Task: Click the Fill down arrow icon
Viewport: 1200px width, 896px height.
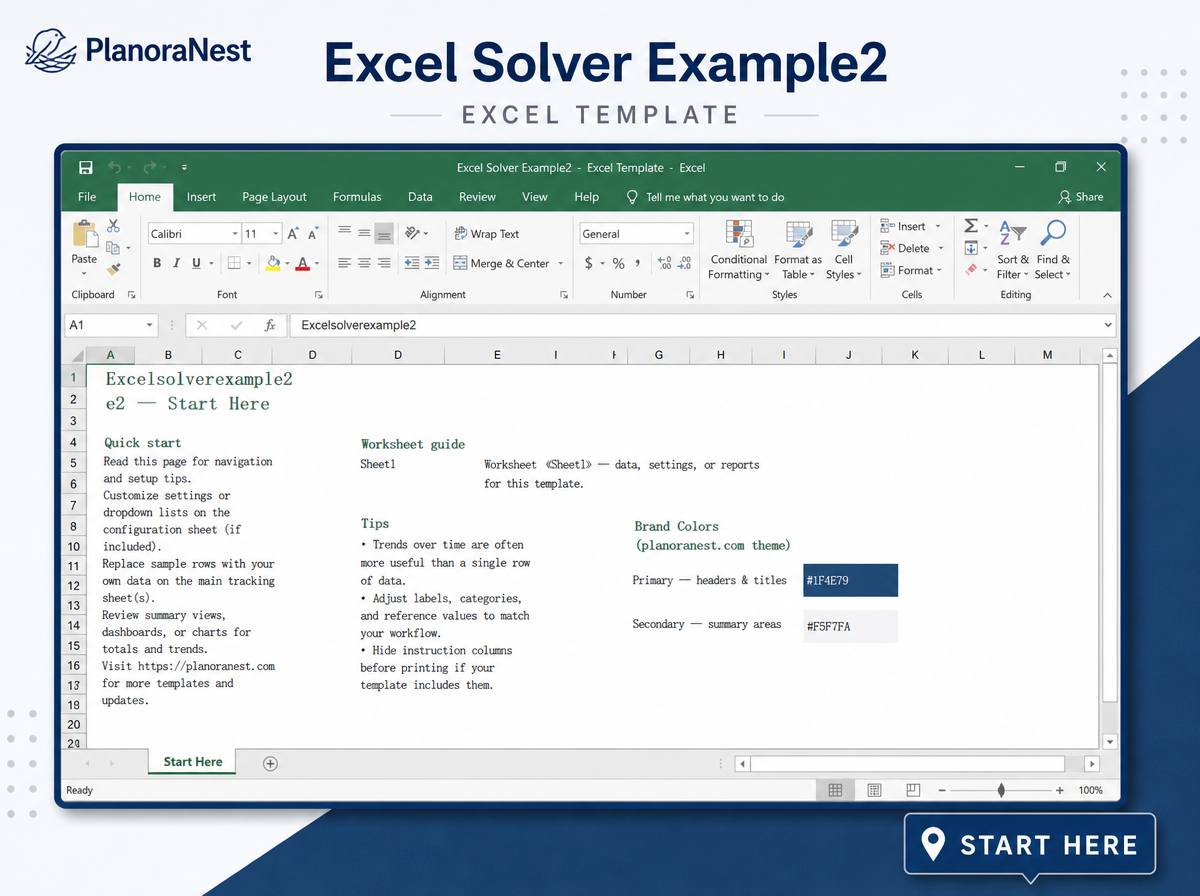Action: click(x=971, y=248)
